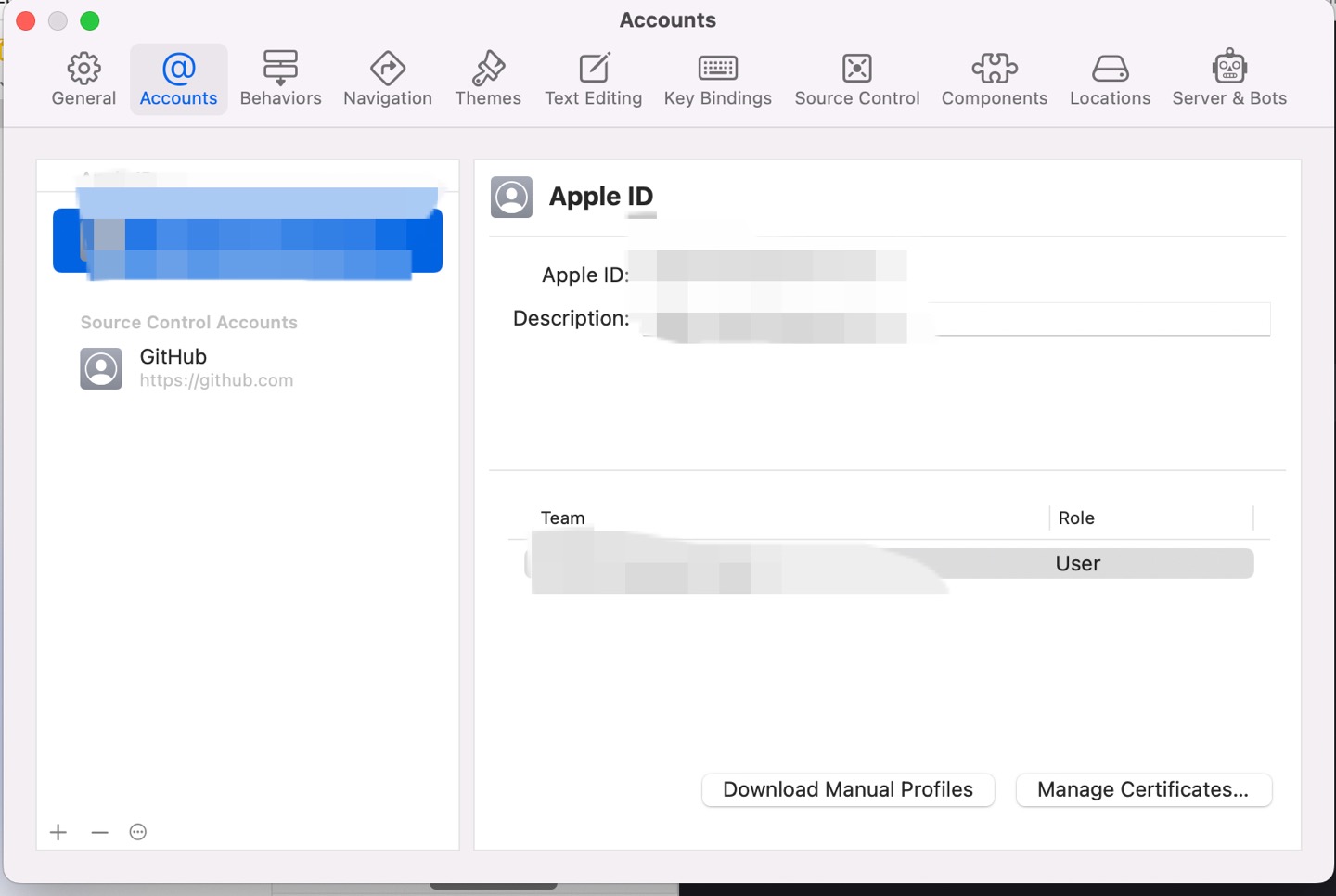Screen dimensions: 1336x896
Task: Sort by the Role column header
Action: (x=1076, y=518)
